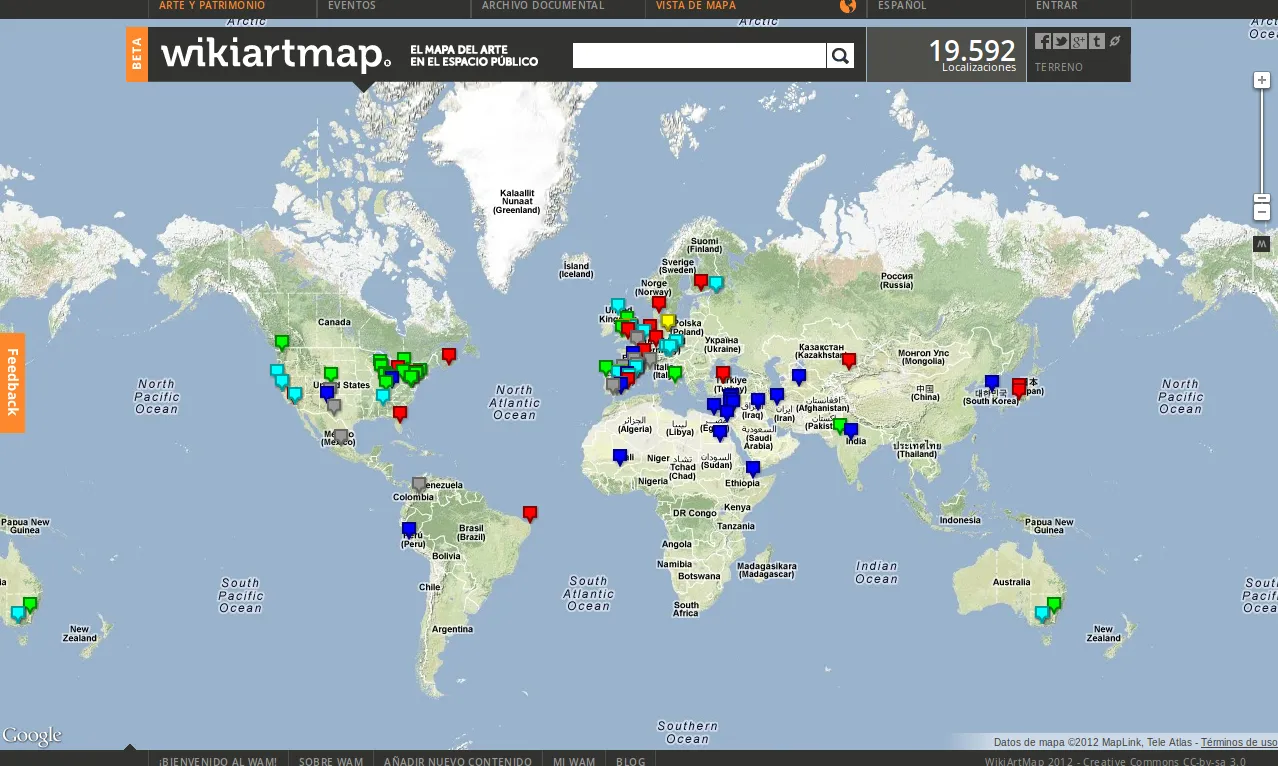Open the blue marker over South Korea
This screenshot has height=766, width=1278.
click(x=992, y=382)
